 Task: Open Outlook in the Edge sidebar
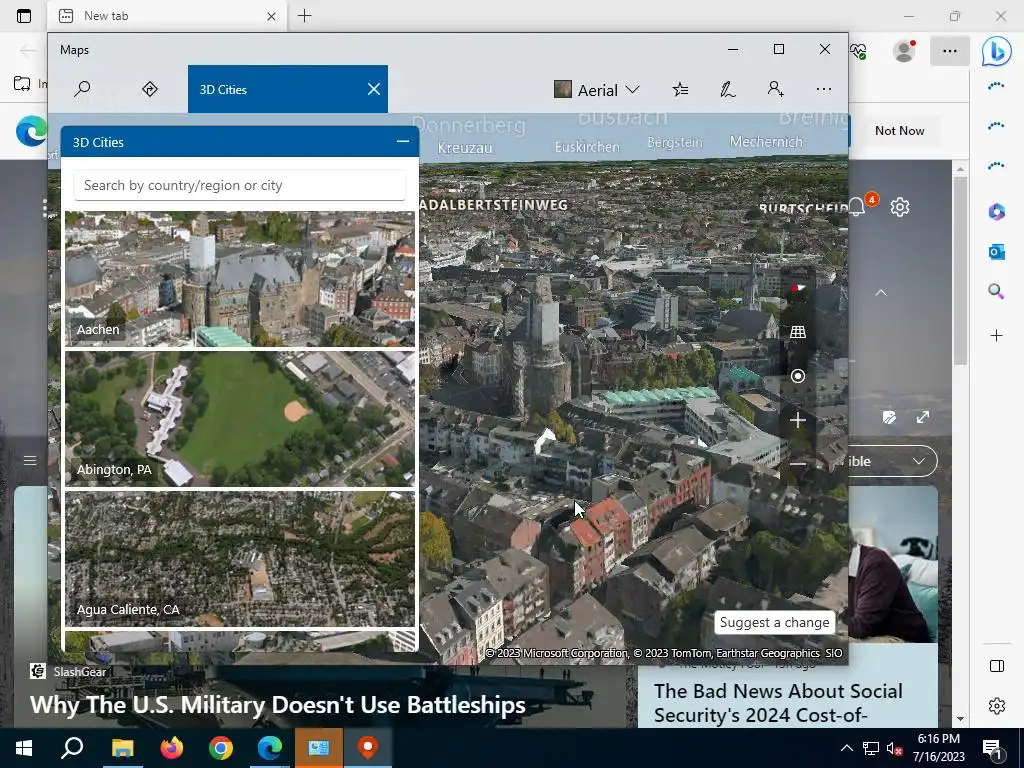[x=997, y=251]
